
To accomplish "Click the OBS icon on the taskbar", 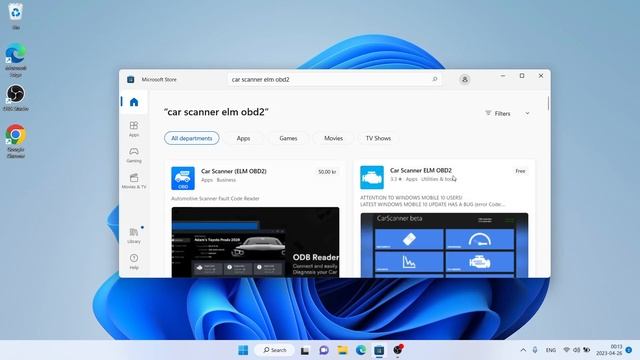I will [398, 350].
